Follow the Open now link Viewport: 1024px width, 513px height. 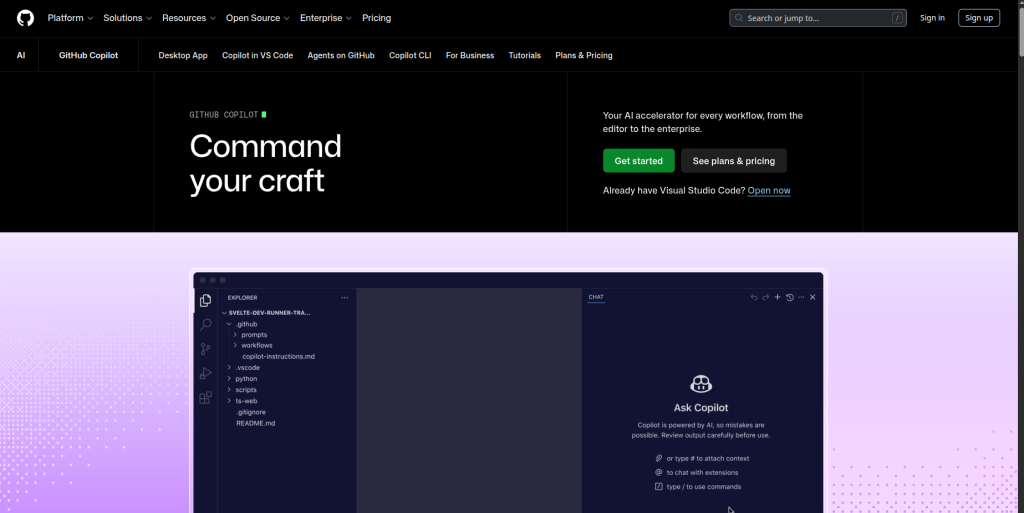[x=769, y=191]
